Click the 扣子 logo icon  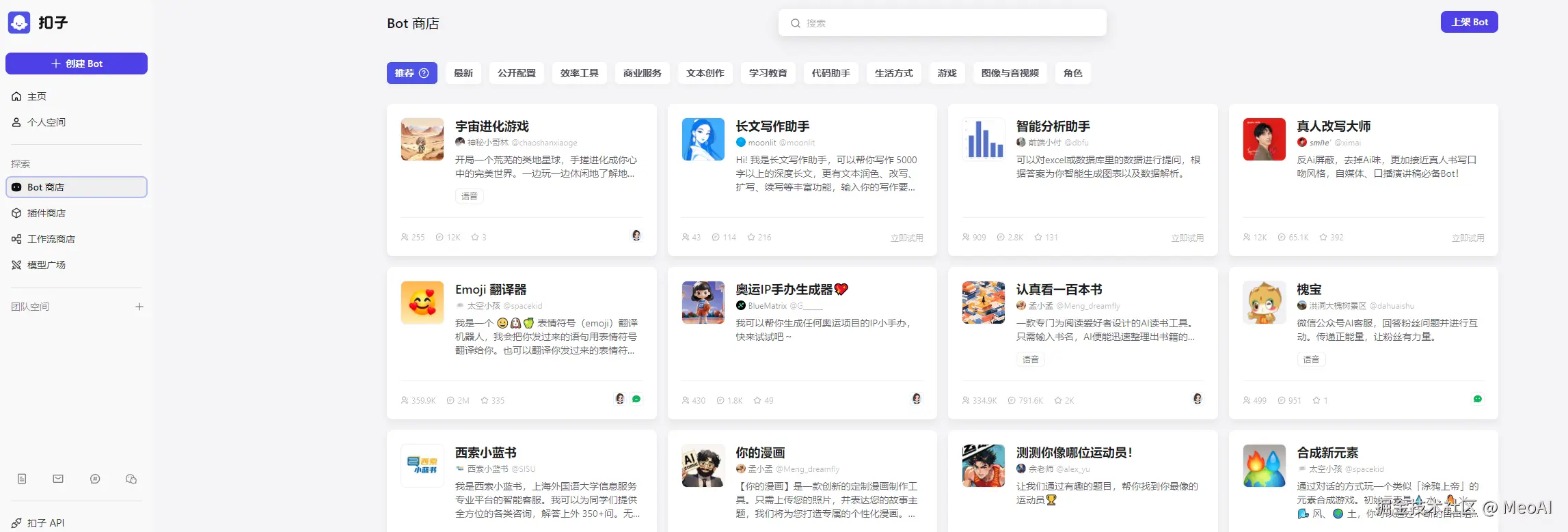pos(19,23)
